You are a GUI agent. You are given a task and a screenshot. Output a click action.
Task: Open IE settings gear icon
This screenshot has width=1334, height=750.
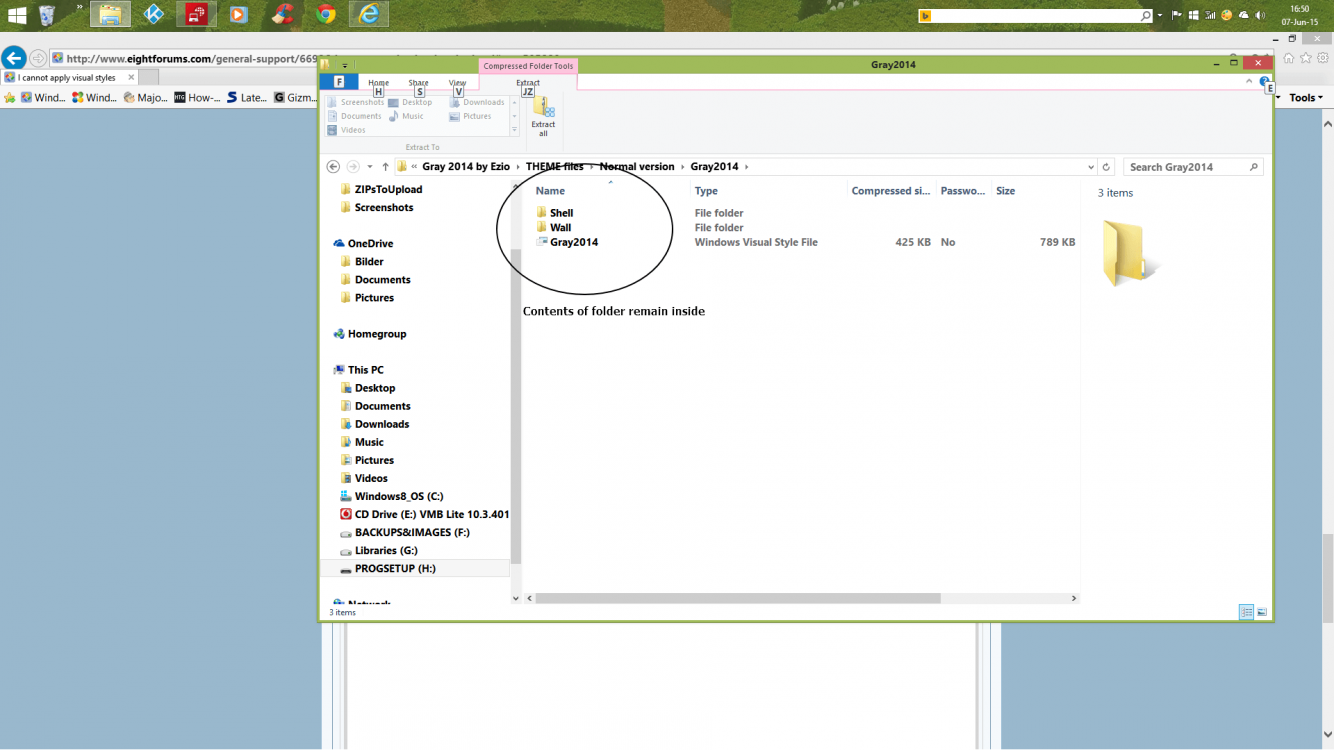[x=1321, y=58]
